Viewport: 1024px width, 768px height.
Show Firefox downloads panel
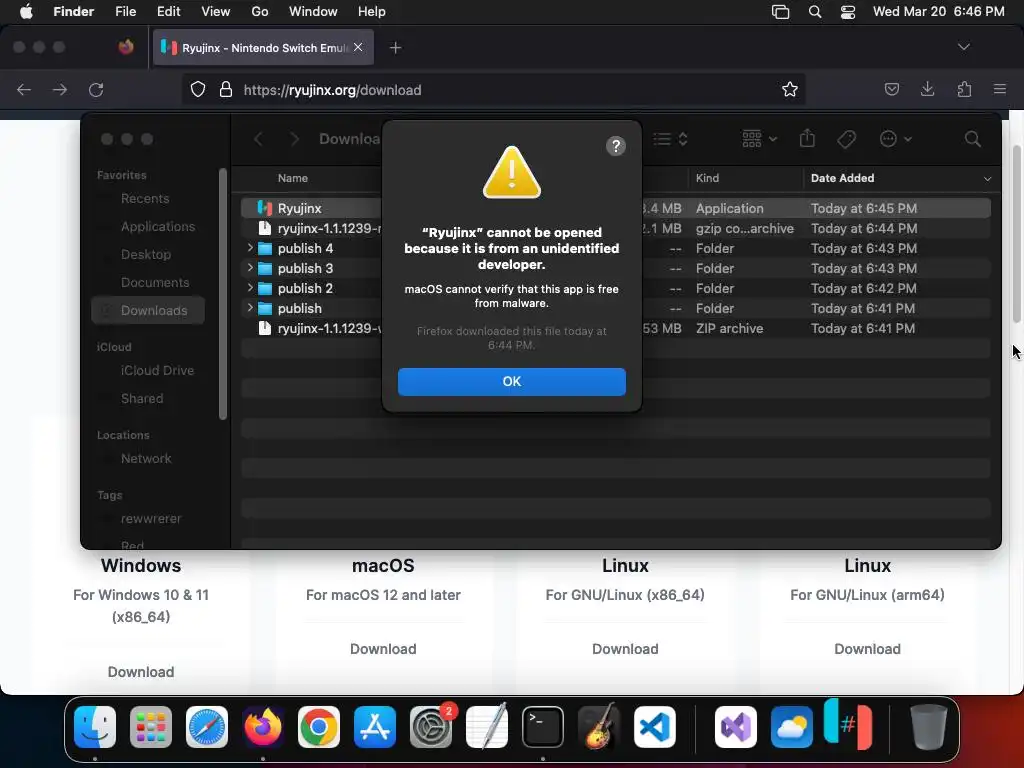927,89
